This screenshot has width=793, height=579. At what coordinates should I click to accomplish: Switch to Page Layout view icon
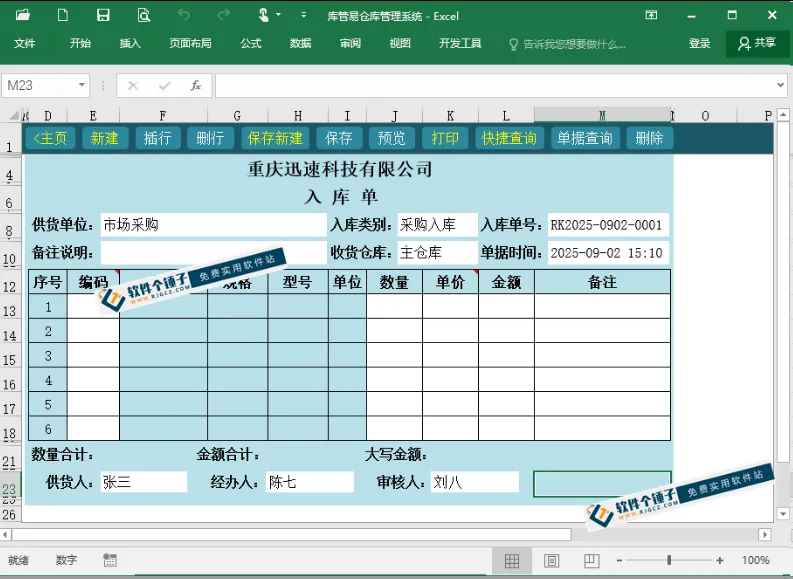[x=551, y=560]
